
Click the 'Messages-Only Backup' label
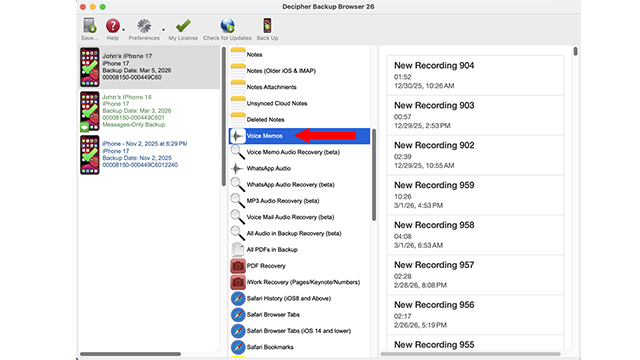133,124
